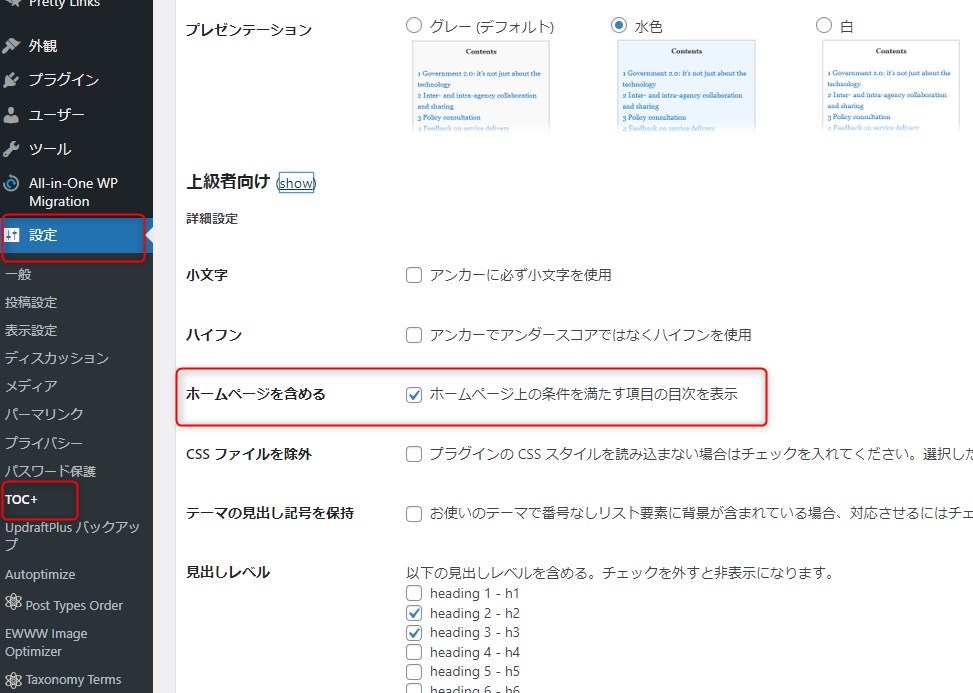Image resolution: width=973 pixels, height=693 pixels.
Task: Open the UpdraftPlus バックアップ link
Action: click(72, 535)
